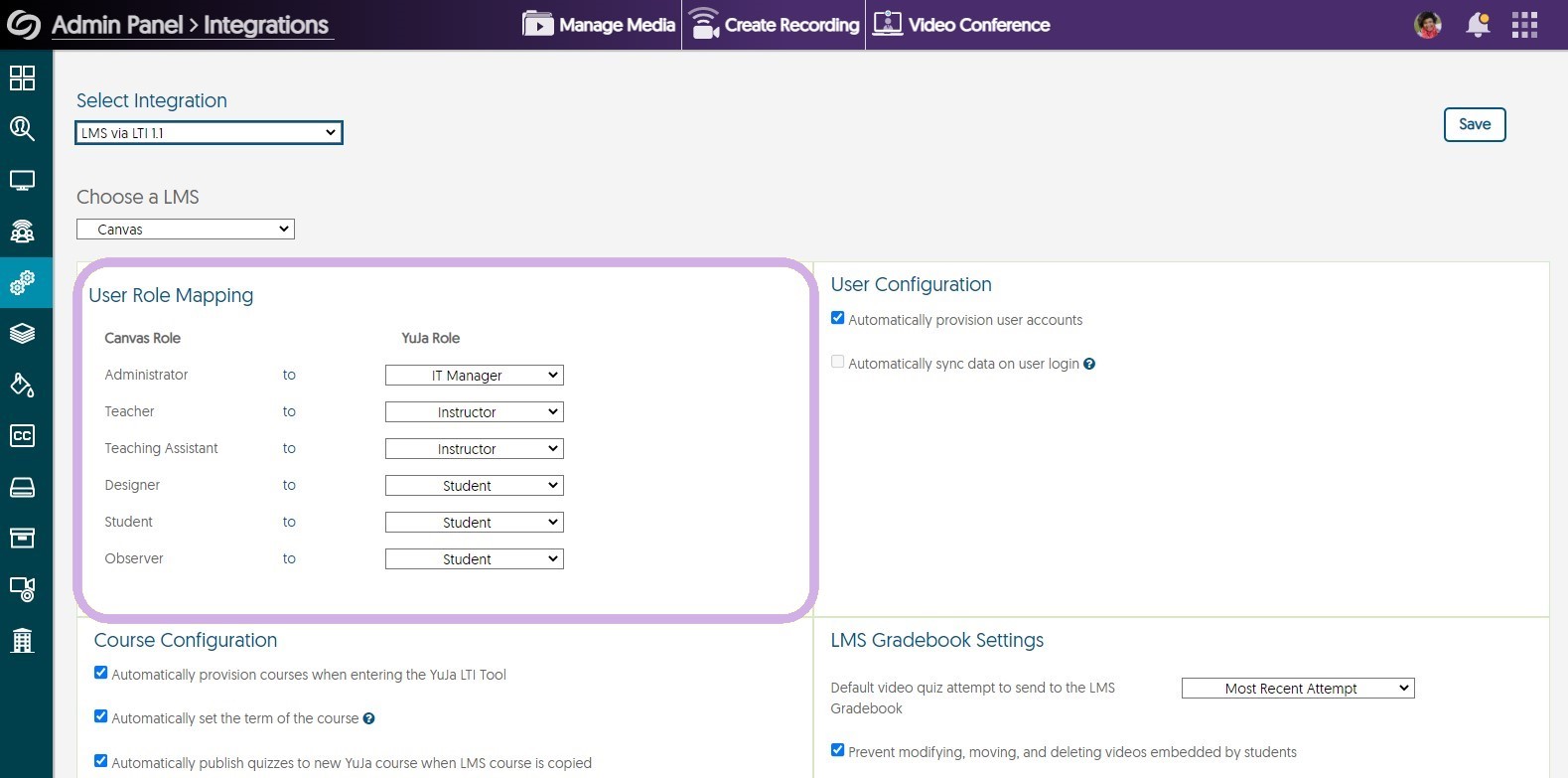Click the Admin Panel breadcrumb link
The image size is (1568, 778).
(117, 25)
